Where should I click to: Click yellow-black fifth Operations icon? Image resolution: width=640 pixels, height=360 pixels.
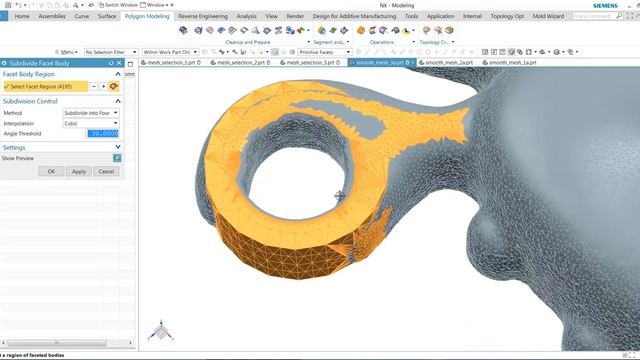tap(406, 30)
